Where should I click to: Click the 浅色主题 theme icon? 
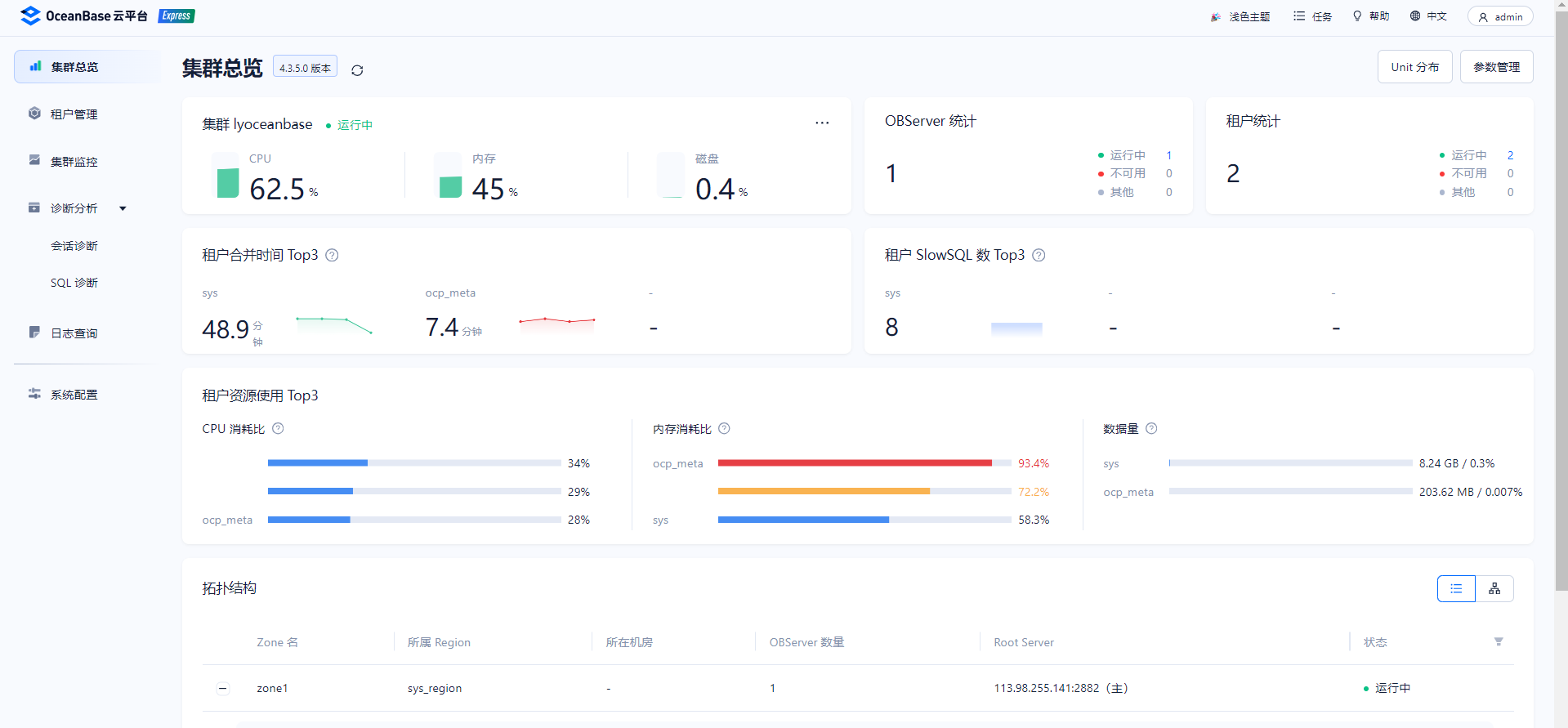[1216, 16]
